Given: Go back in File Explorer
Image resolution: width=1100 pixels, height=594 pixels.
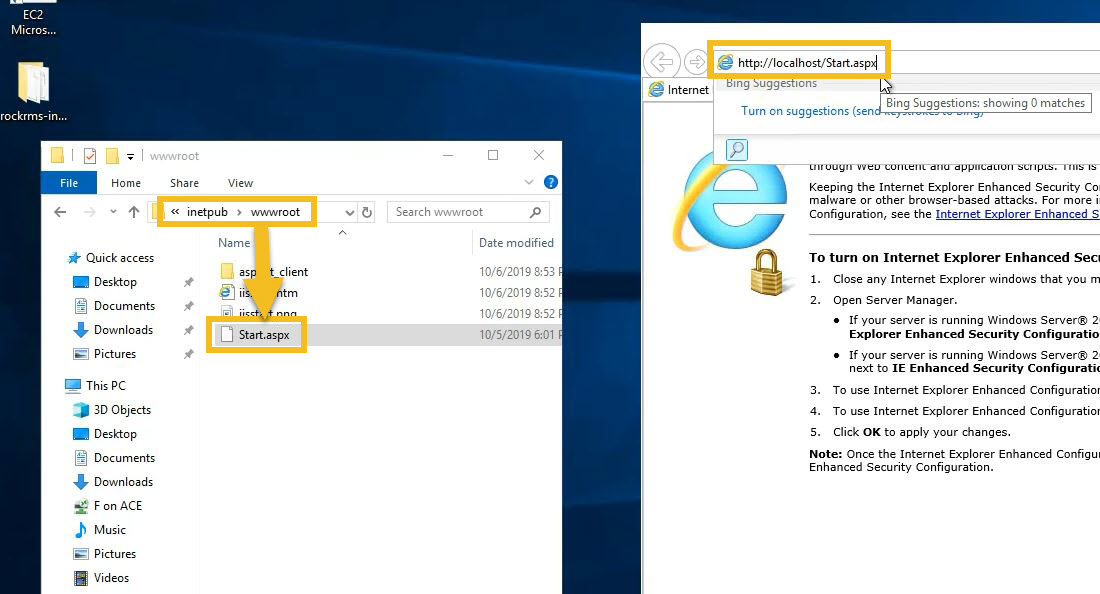Looking at the screenshot, I should [60, 212].
